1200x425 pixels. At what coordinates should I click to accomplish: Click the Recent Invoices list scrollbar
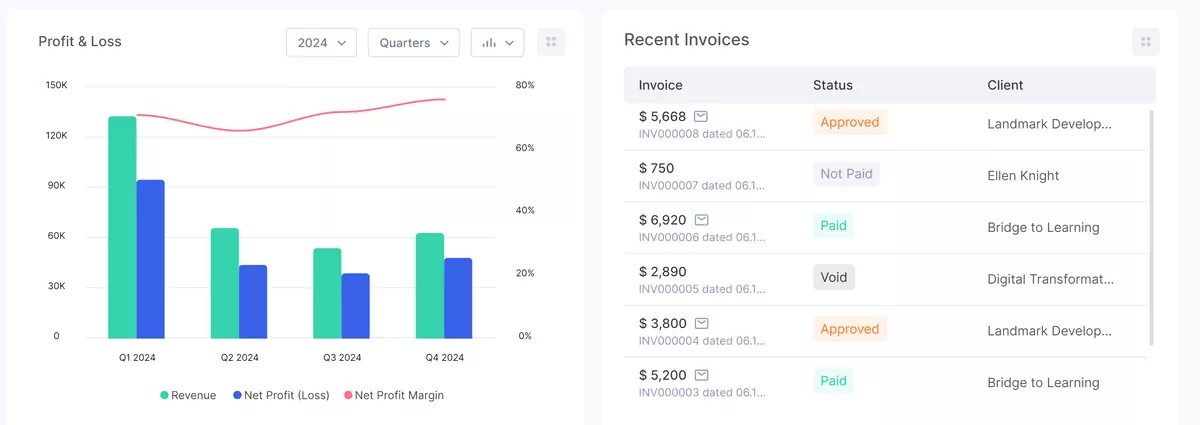click(1152, 228)
